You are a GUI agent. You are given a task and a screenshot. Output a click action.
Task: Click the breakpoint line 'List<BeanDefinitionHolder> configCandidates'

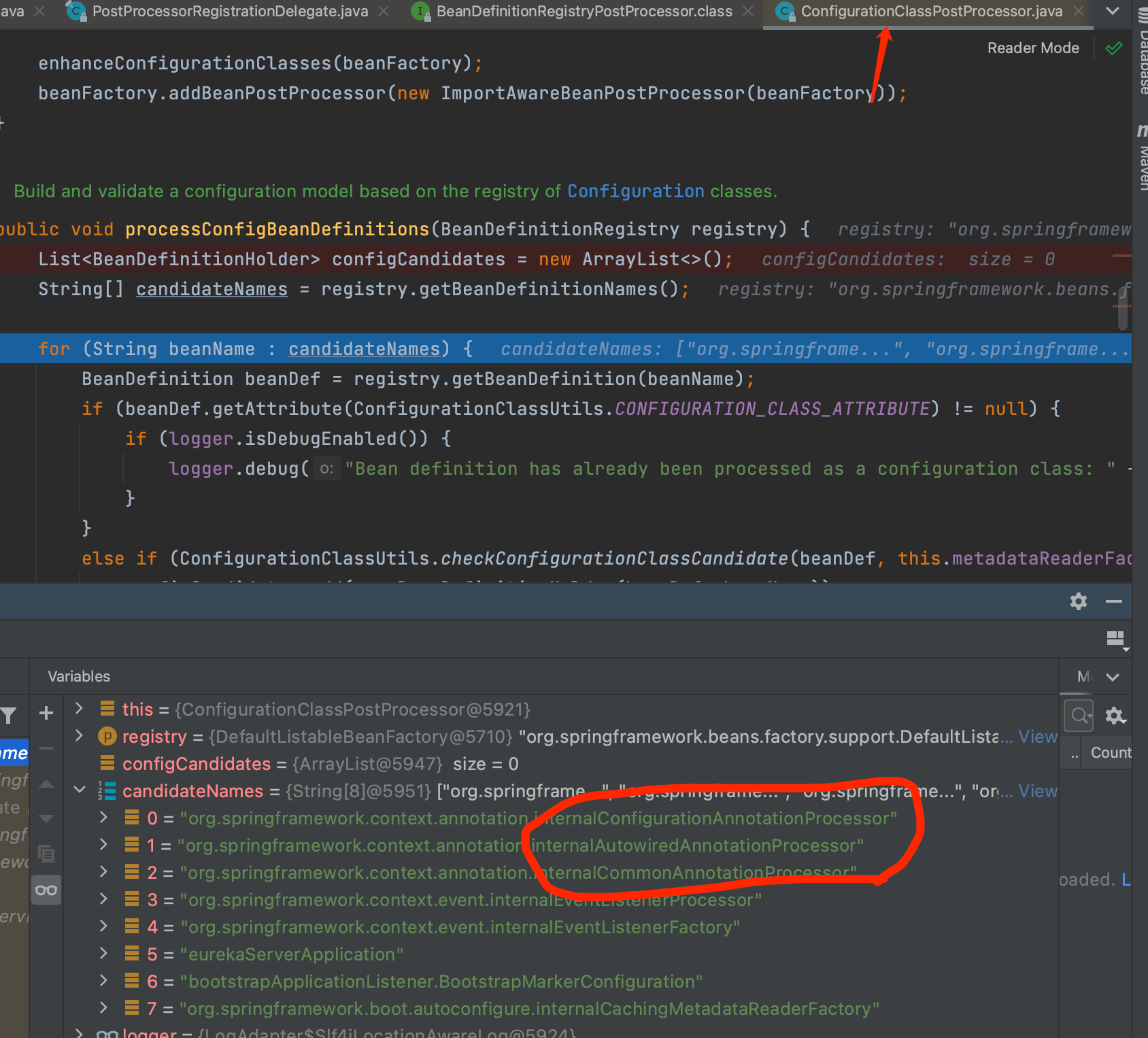(x=566, y=259)
